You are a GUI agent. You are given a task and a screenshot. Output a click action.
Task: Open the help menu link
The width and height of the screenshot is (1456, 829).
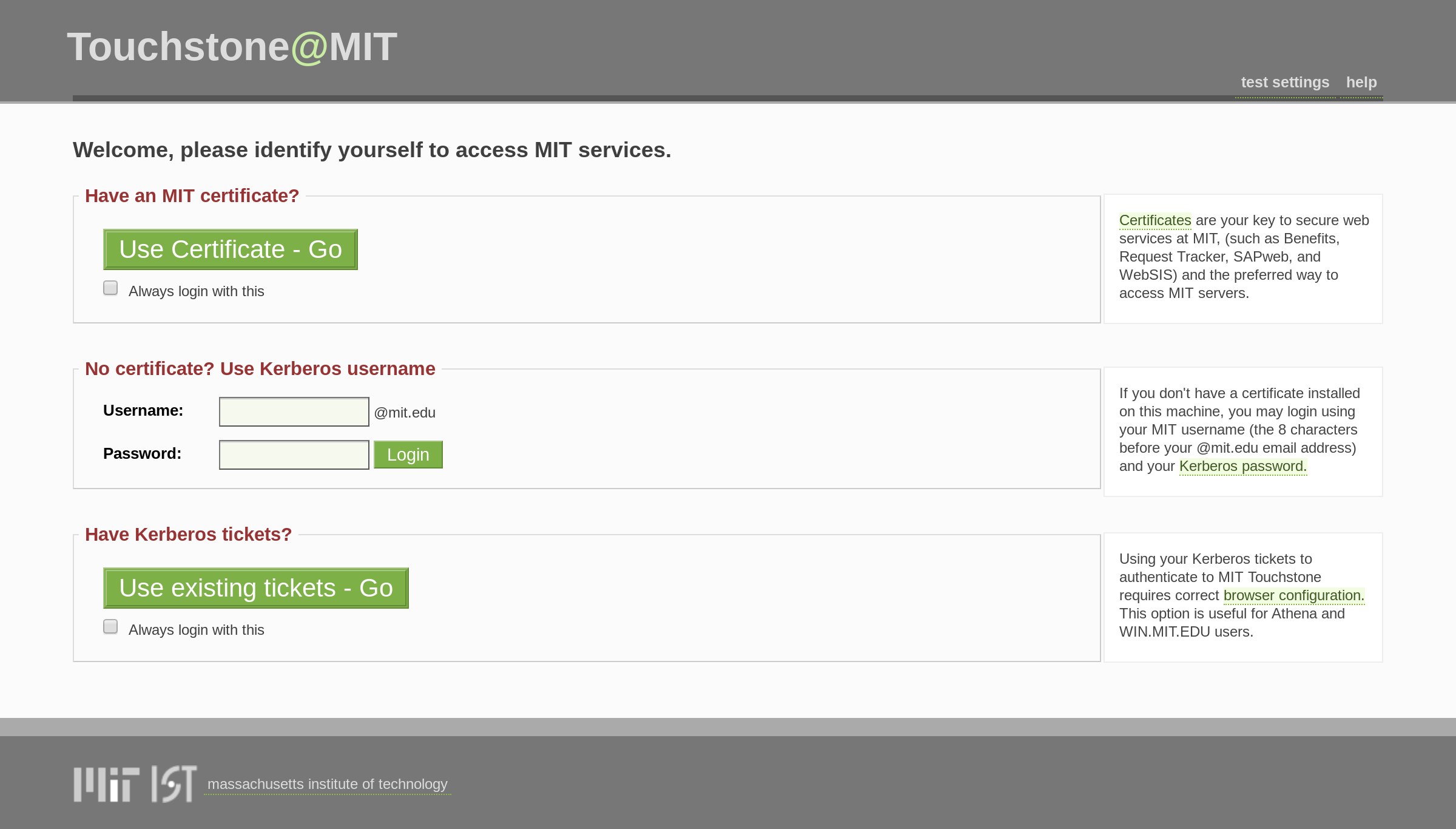click(x=1361, y=83)
